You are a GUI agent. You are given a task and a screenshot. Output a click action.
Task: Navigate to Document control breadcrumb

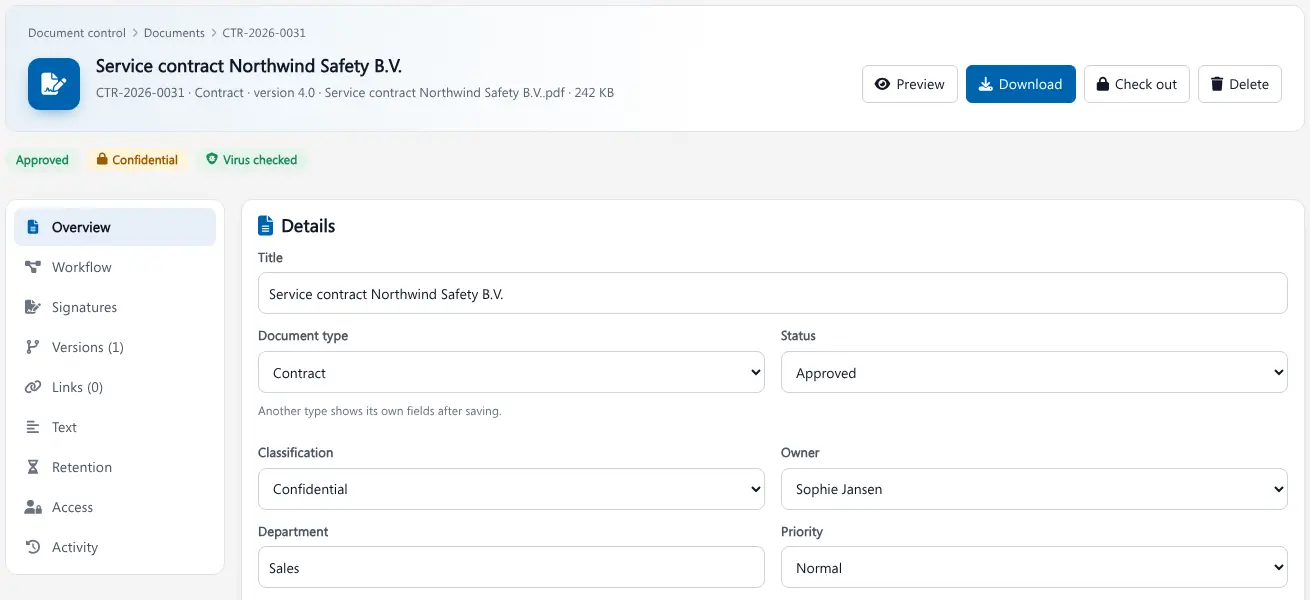[x=77, y=33]
